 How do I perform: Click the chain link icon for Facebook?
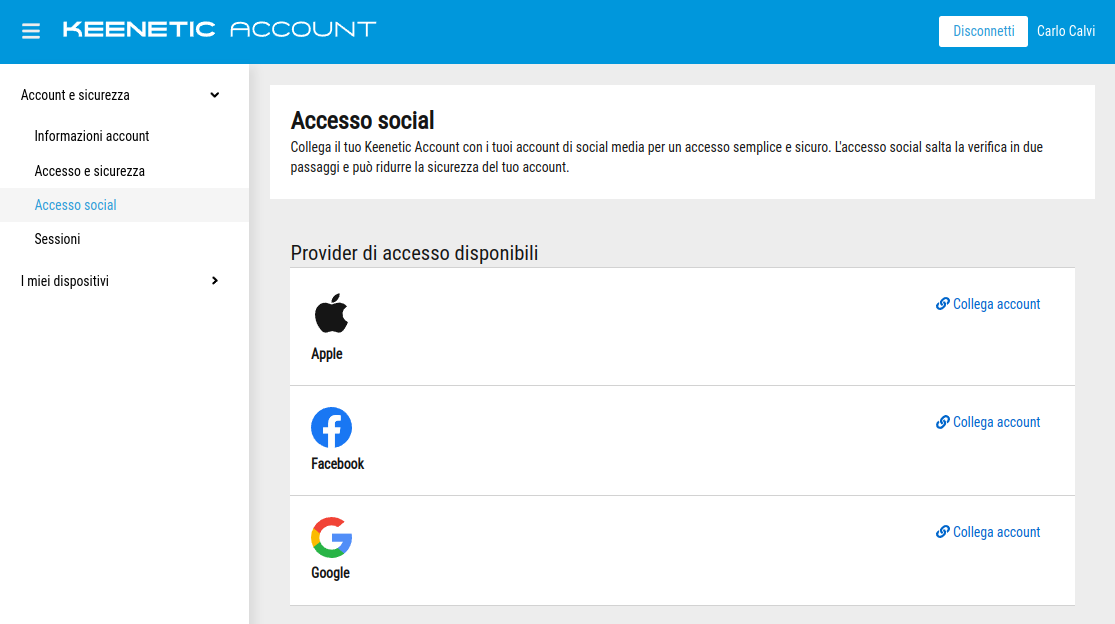pos(942,422)
